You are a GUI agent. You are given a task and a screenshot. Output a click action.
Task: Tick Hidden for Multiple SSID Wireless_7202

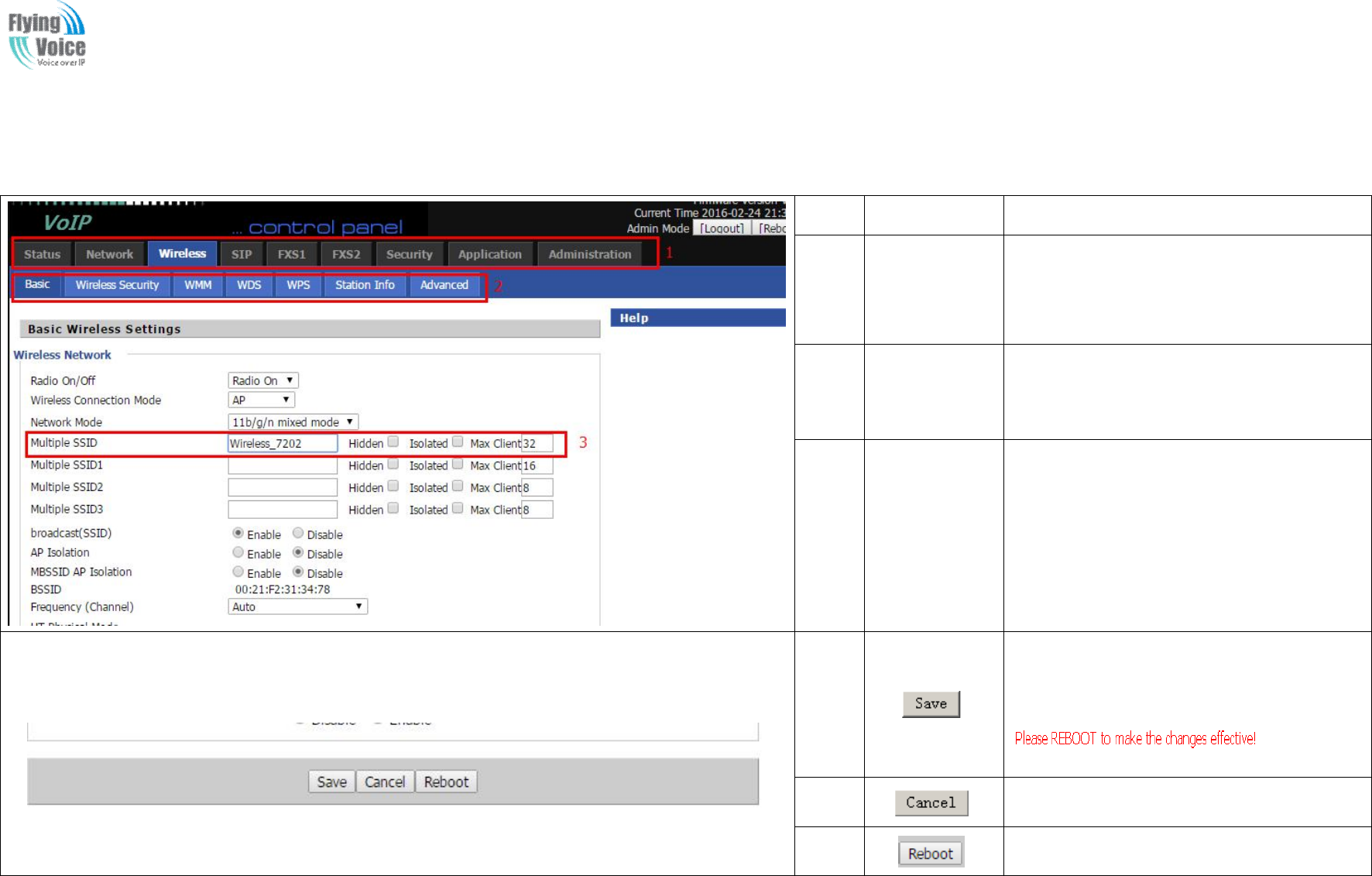(393, 441)
